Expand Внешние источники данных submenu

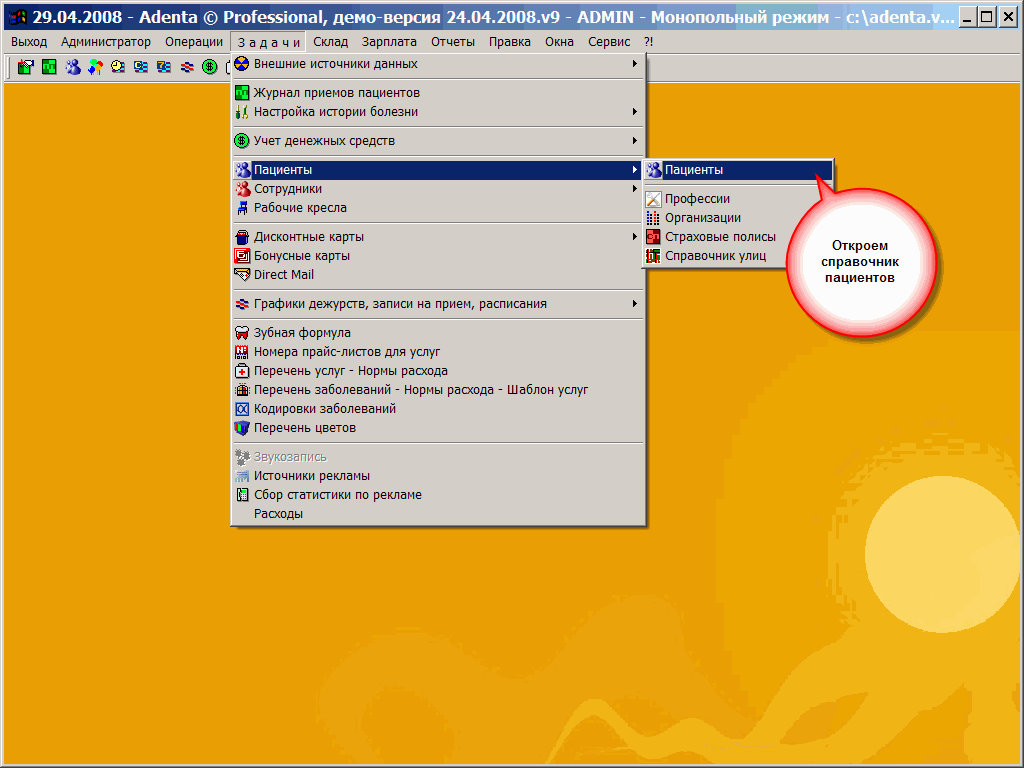pos(336,64)
